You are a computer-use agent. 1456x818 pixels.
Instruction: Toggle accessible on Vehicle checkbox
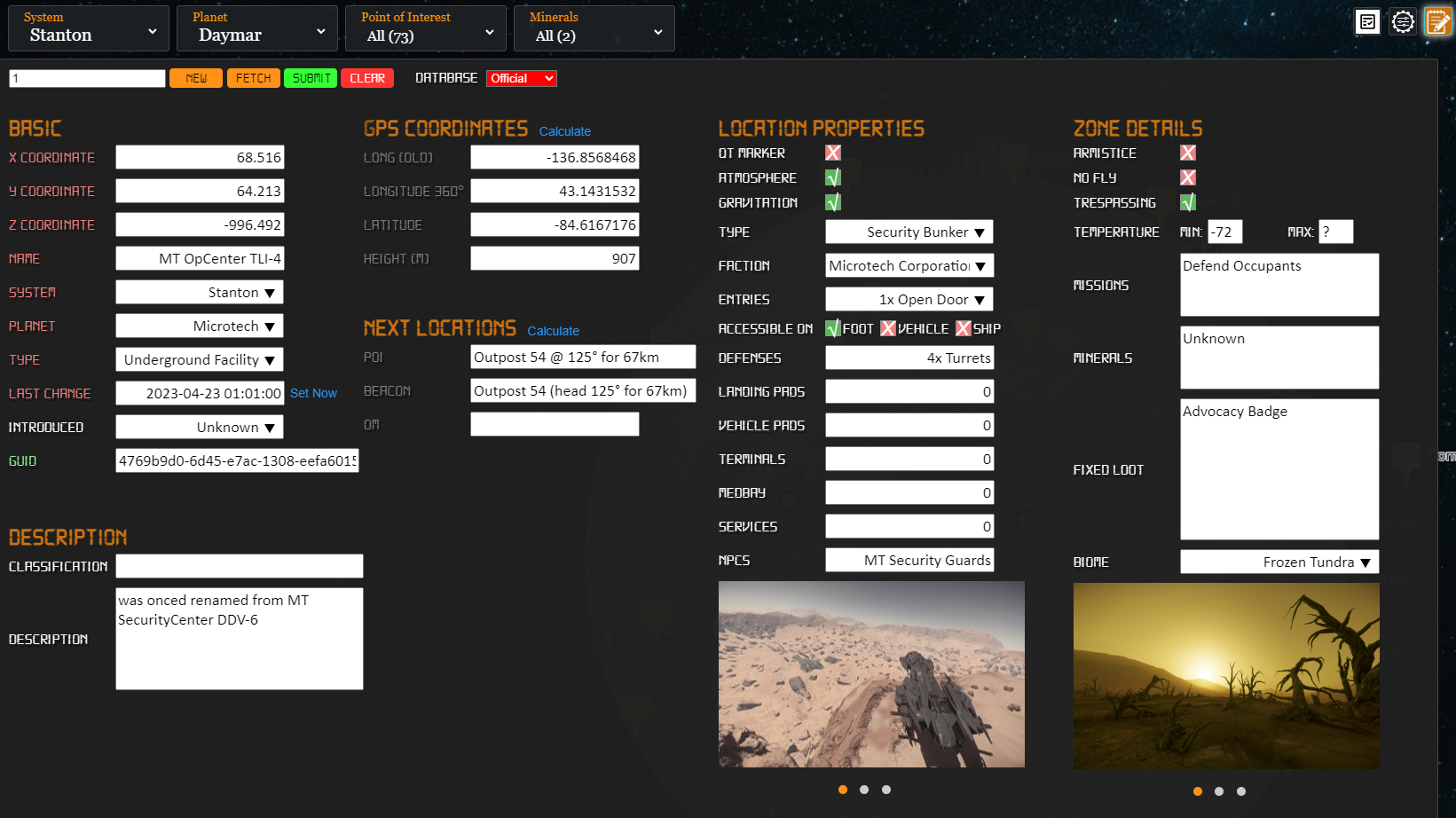pos(888,328)
